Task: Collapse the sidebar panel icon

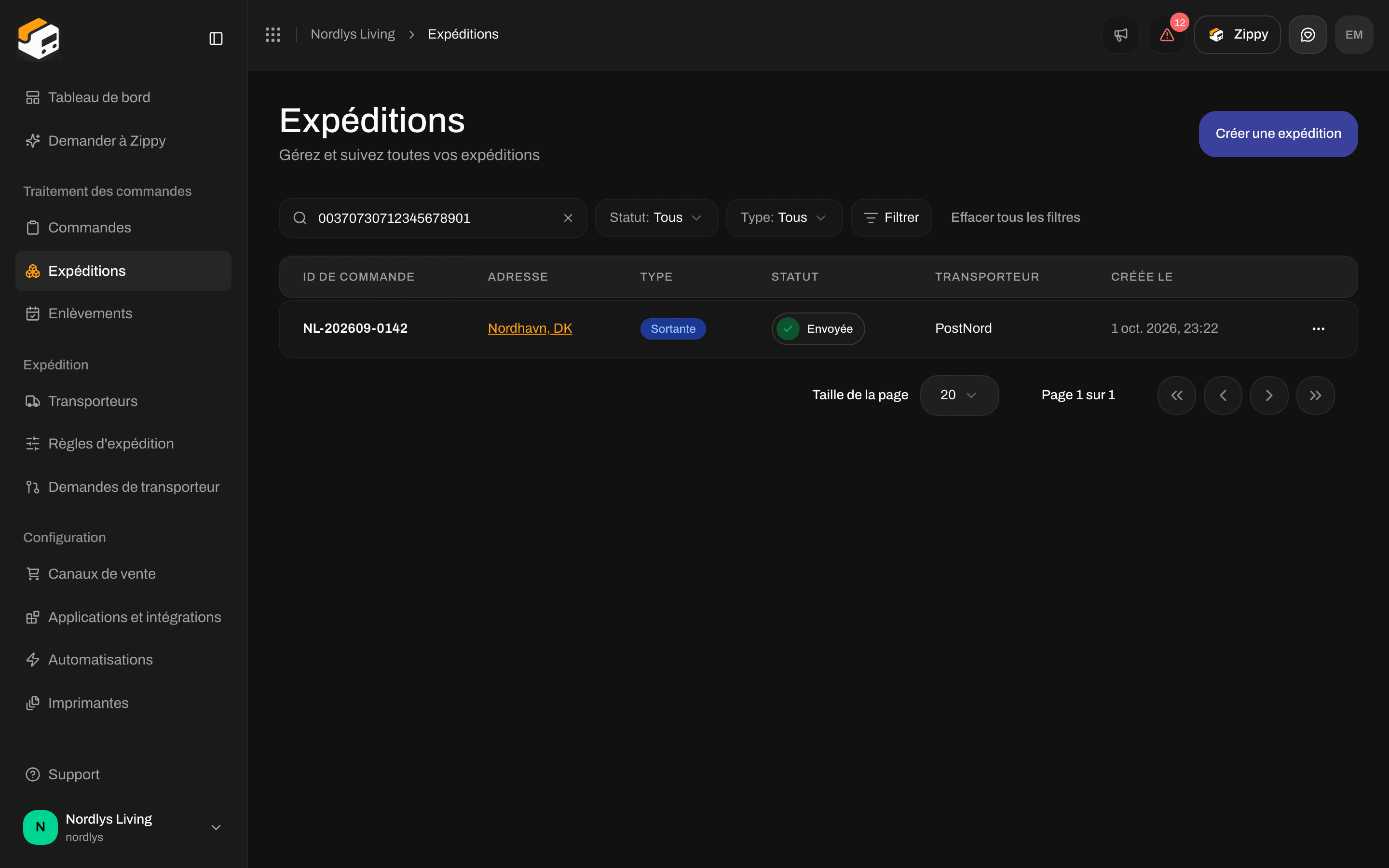Action: [216, 39]
